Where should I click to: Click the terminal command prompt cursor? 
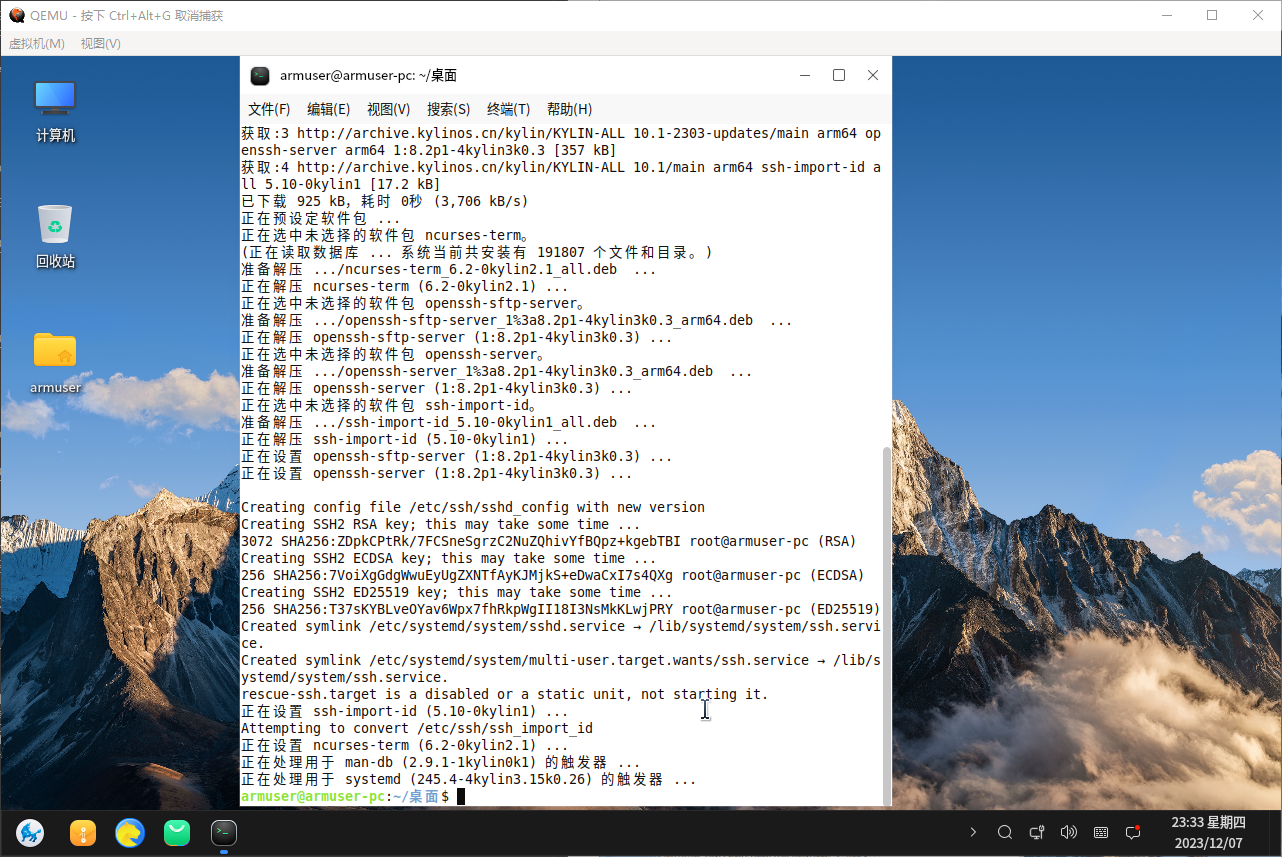pyautogui.click(x=461, y=796)
